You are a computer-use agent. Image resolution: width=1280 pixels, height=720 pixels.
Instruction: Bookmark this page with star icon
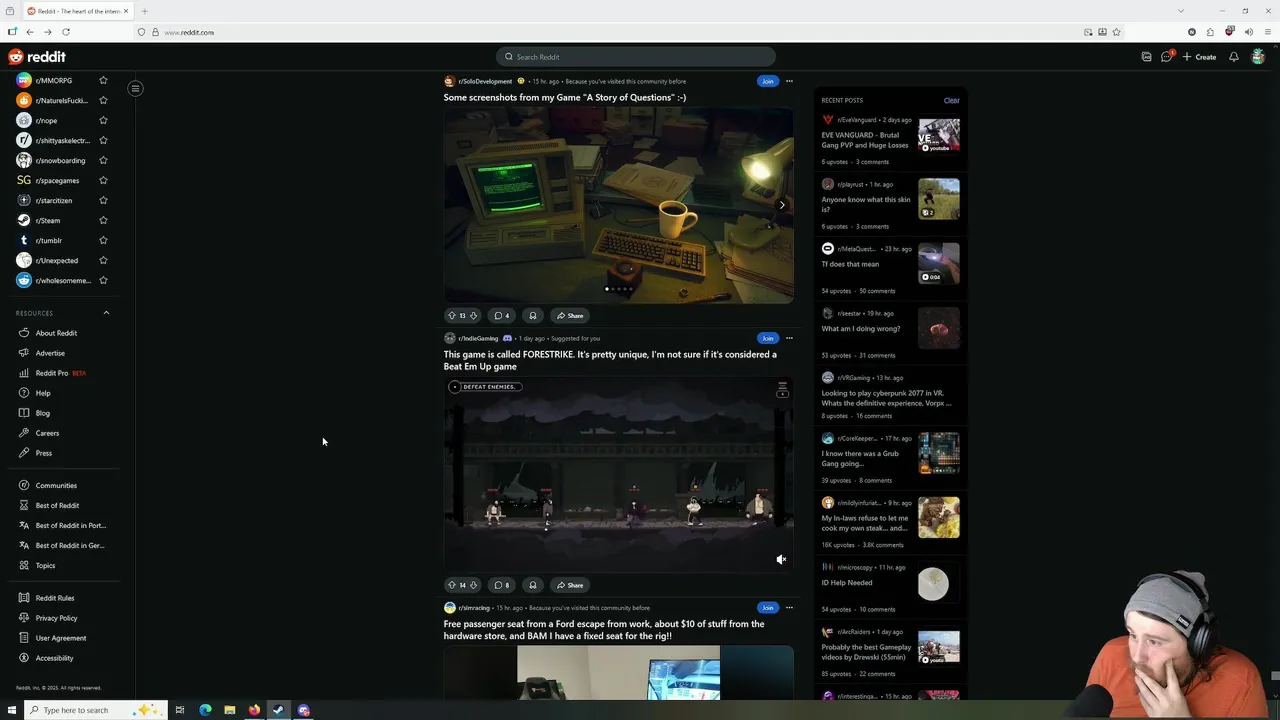pyautogui.click(x=1116, y=32)
